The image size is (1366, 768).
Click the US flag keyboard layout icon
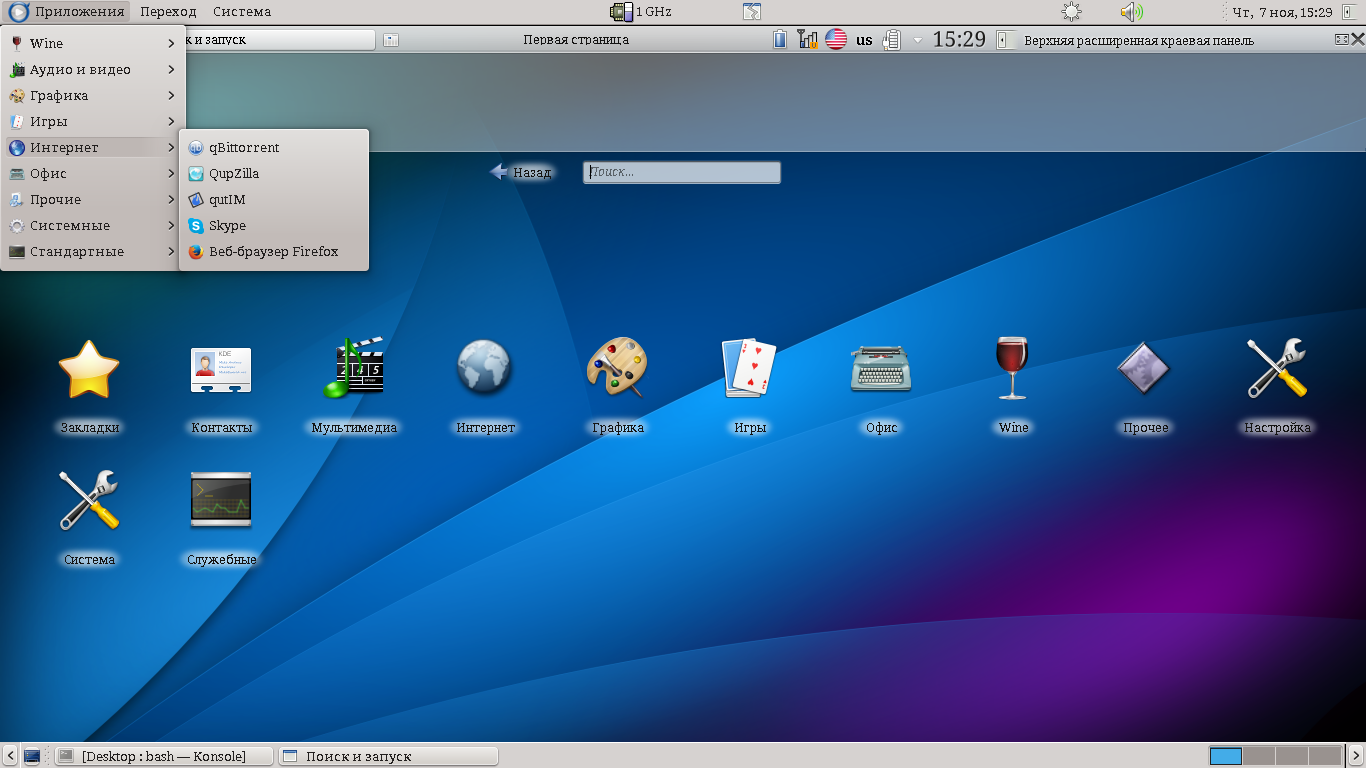(x=836, y=40)
